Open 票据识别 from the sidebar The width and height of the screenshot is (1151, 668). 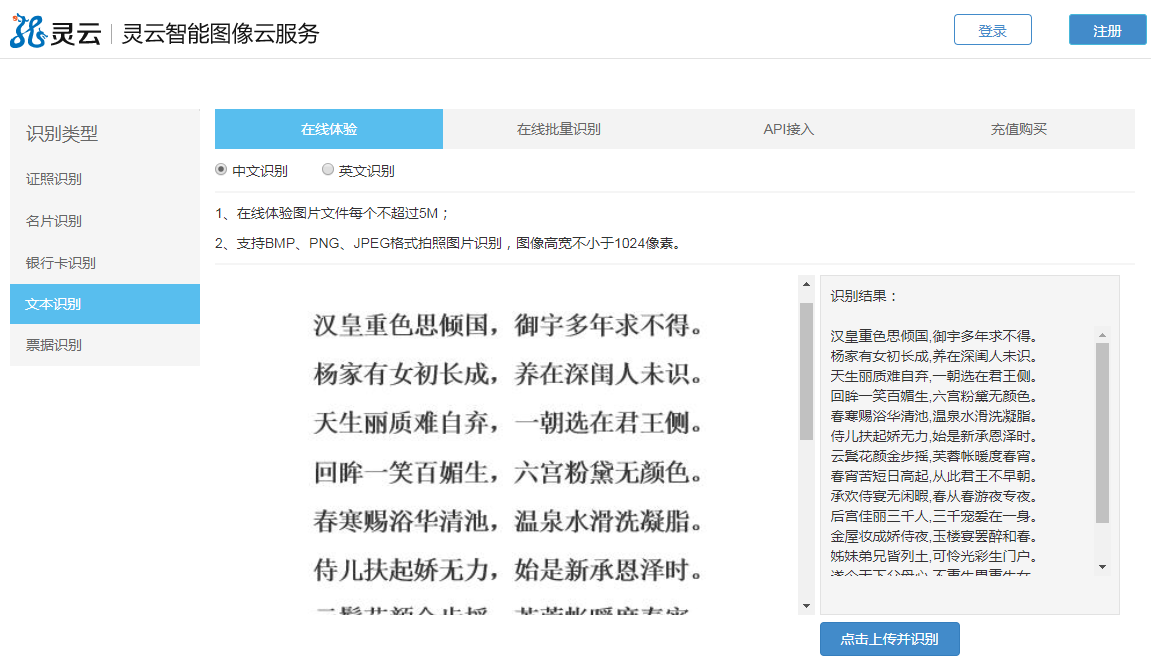coord(54,345)
